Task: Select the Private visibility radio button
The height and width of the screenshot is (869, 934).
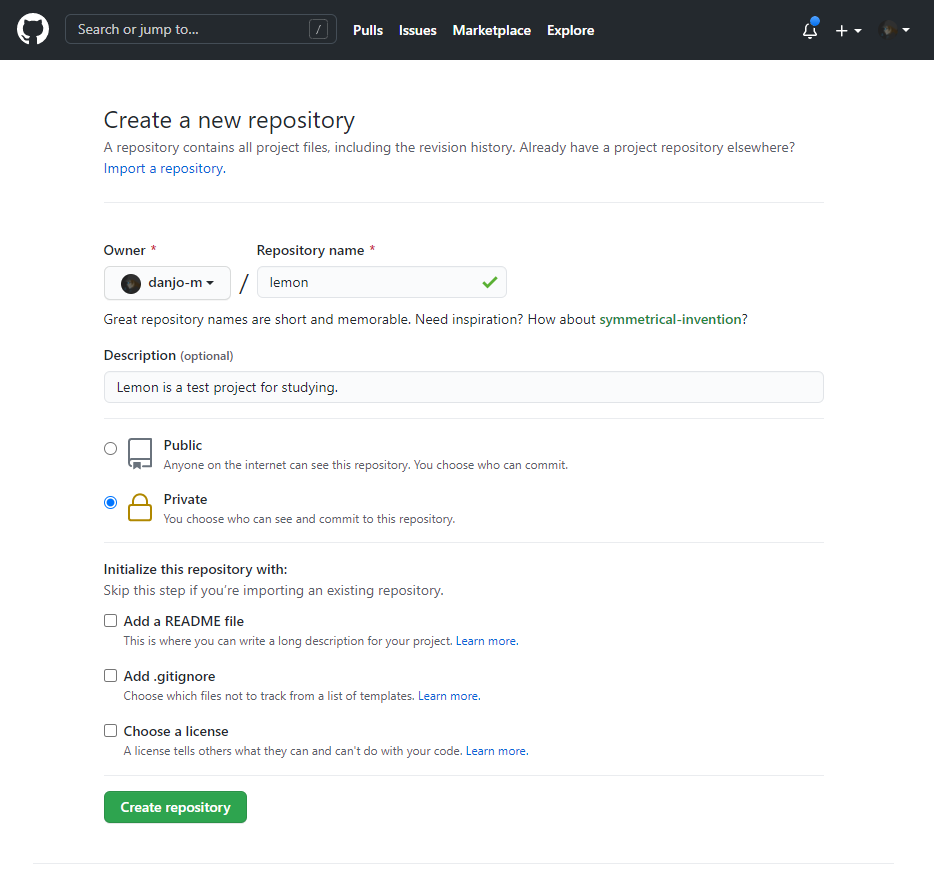Action: [x=110, y=503]
